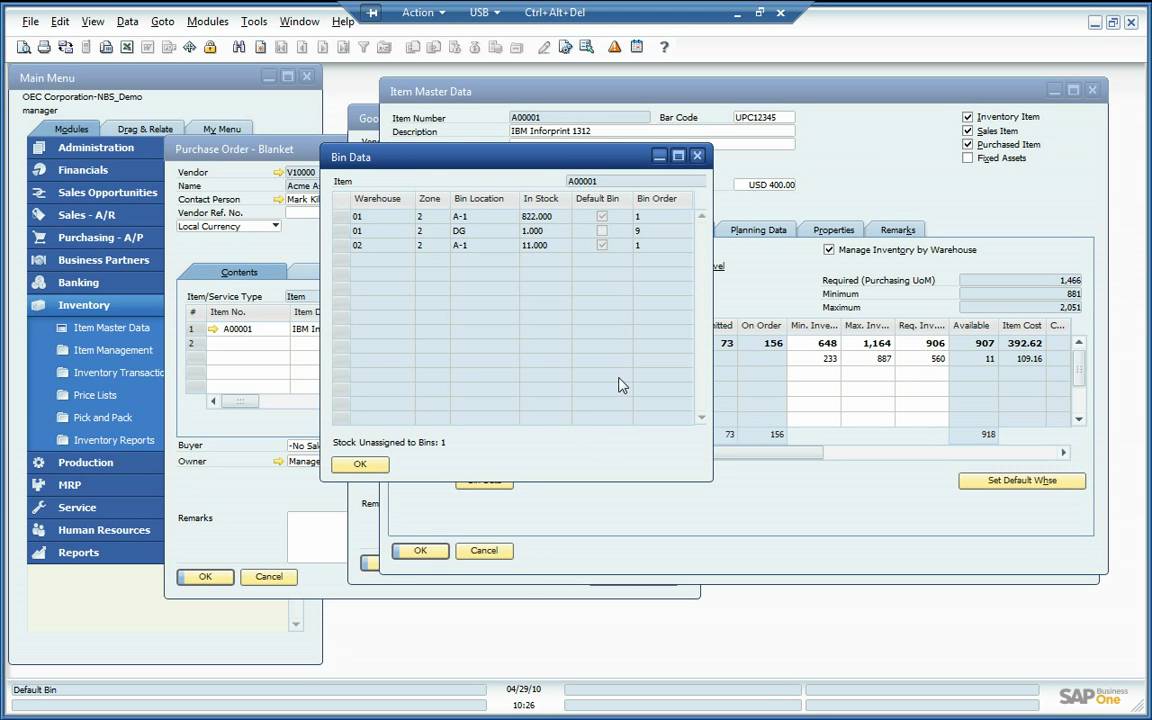The height and width of the screenshot is (720, 1152).
Task: Toggle Manage Inventory by Warehouse checkbox
Action: coord(829,250)
